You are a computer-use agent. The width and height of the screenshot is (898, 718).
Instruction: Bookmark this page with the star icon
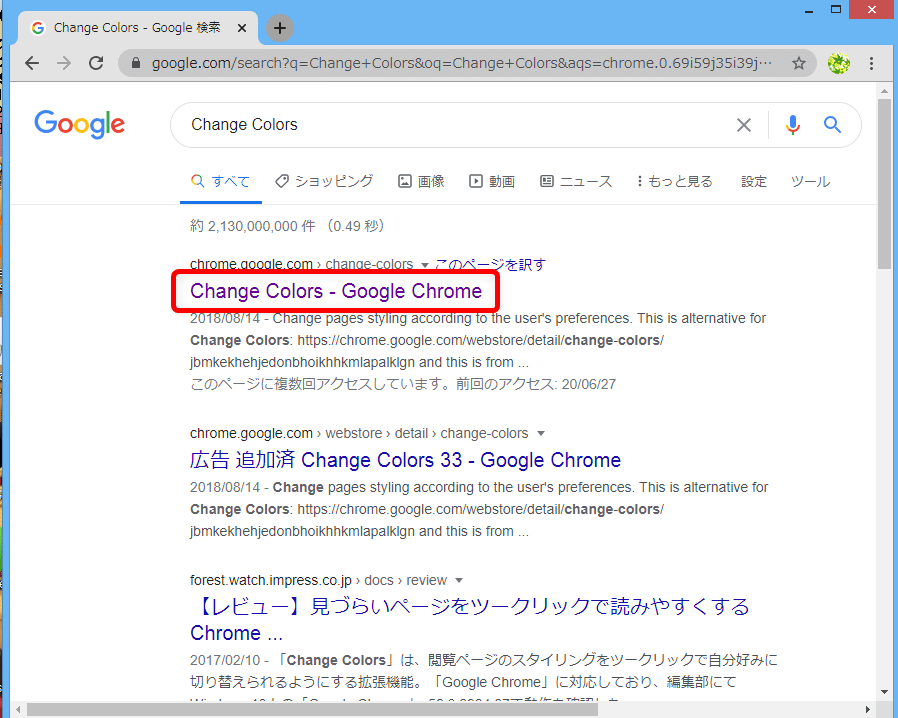pos(799,63)
